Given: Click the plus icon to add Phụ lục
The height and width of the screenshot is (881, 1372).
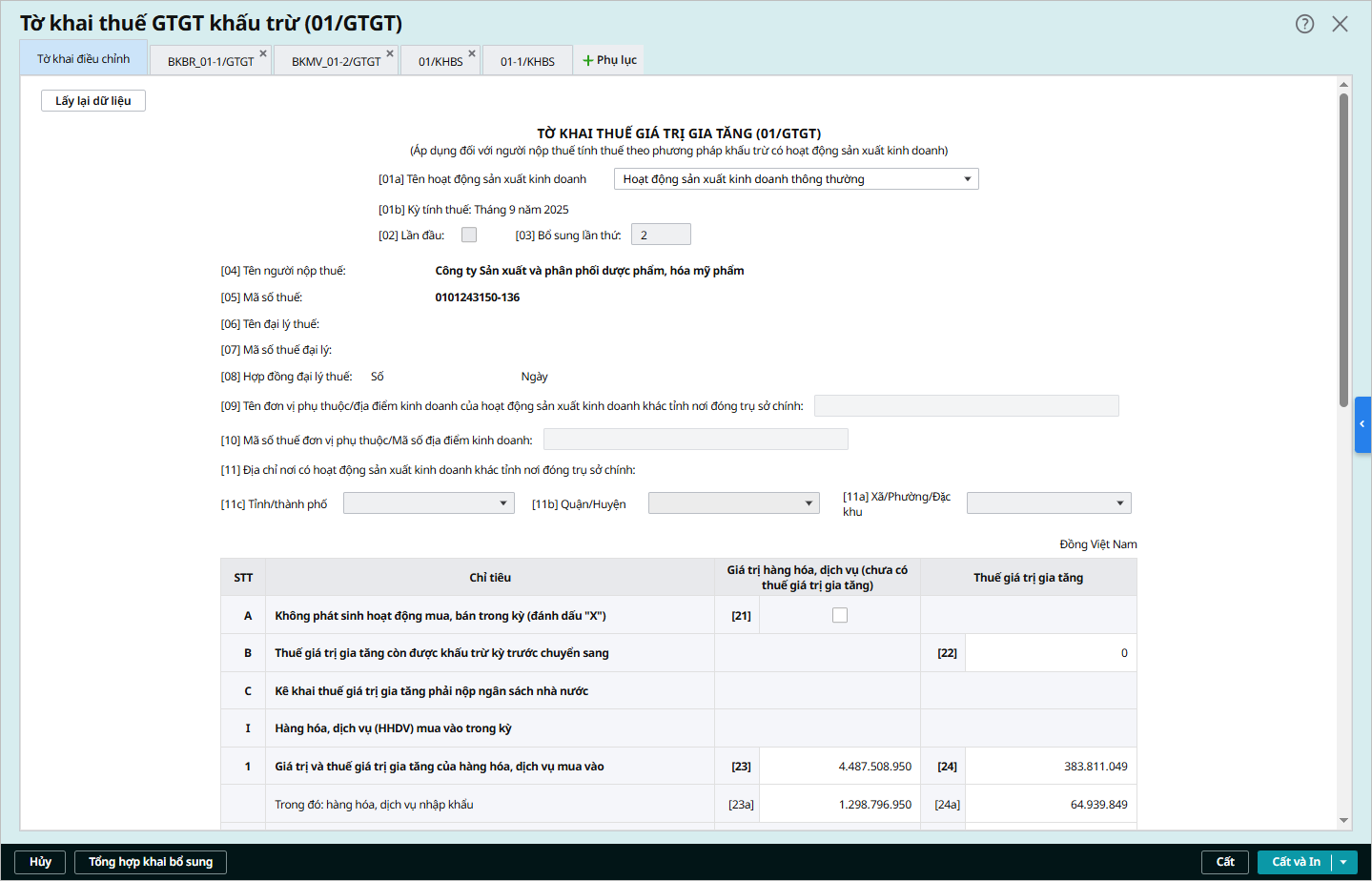Looking at the screenshot, I should tap(588, 60).
